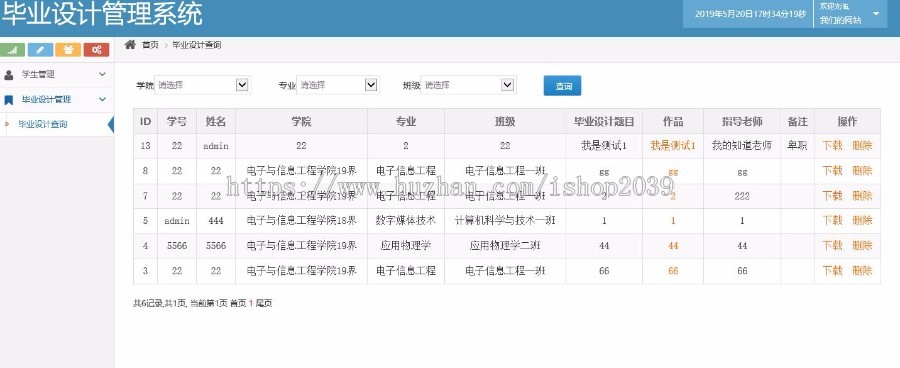Image resolution: width=900 pixels, height=368 pixels.
Task: Click the 指导老师 column header
Action: [x=742, y=121]
